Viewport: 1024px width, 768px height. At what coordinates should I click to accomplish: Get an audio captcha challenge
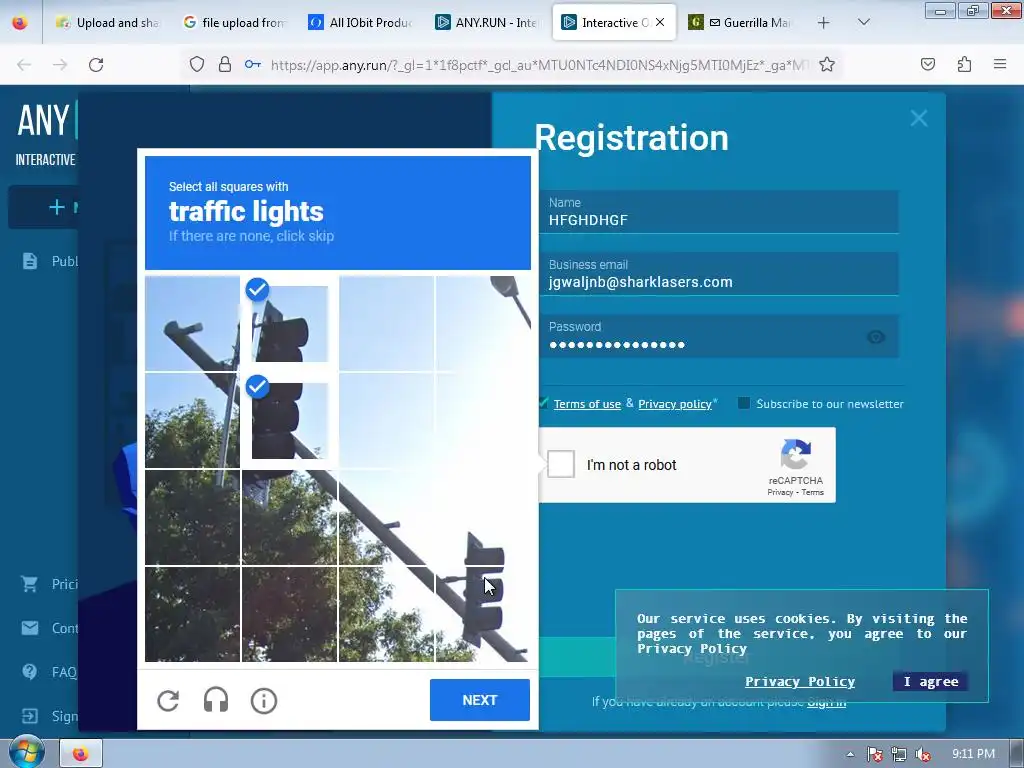tap(216, 700)
